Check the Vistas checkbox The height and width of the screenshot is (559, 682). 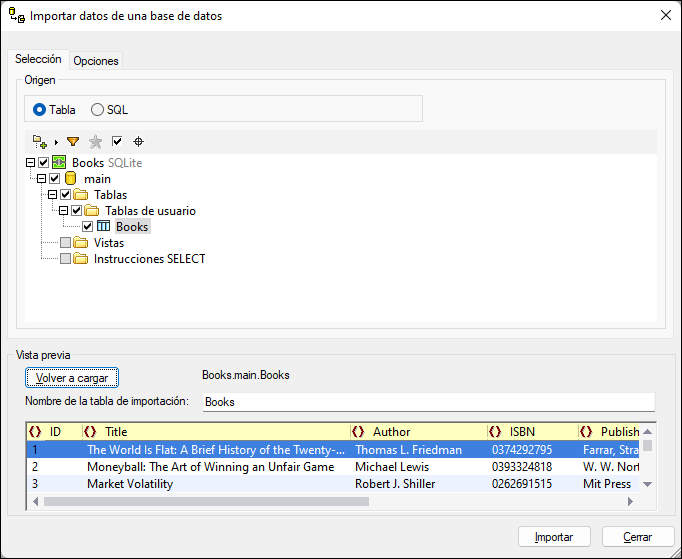click(x=66, y=243)
